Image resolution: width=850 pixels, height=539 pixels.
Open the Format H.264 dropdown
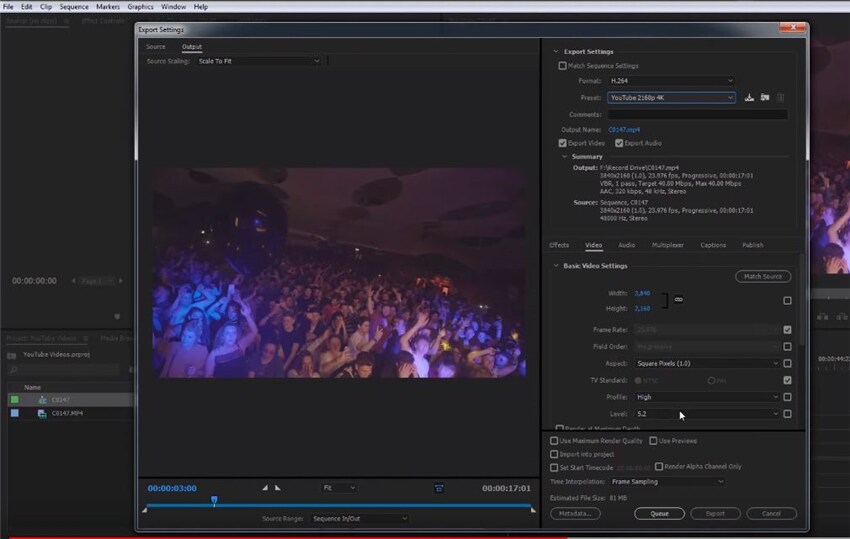tap(671, 81)
